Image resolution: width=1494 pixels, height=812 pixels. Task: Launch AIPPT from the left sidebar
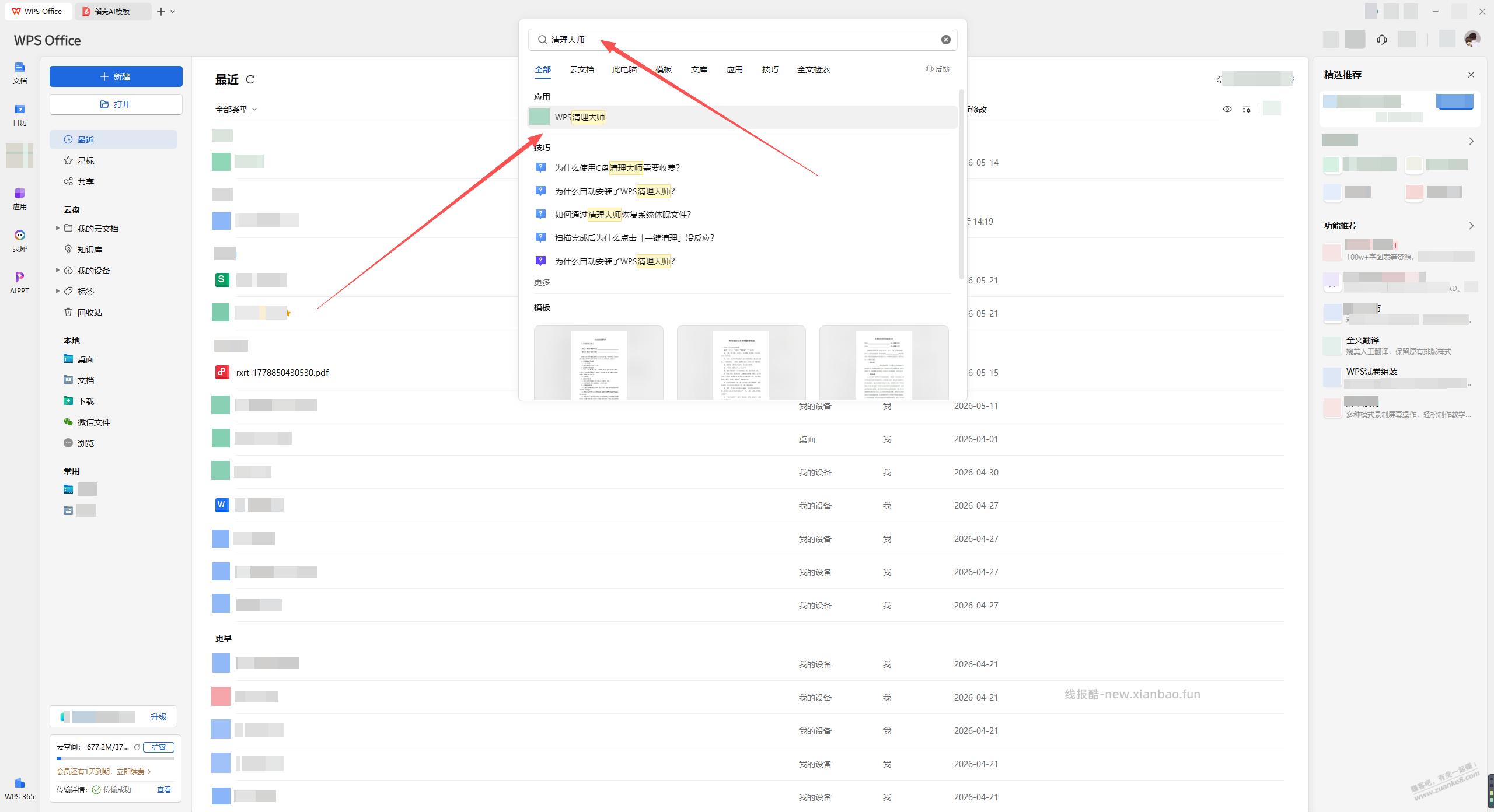tap(20, 282)
